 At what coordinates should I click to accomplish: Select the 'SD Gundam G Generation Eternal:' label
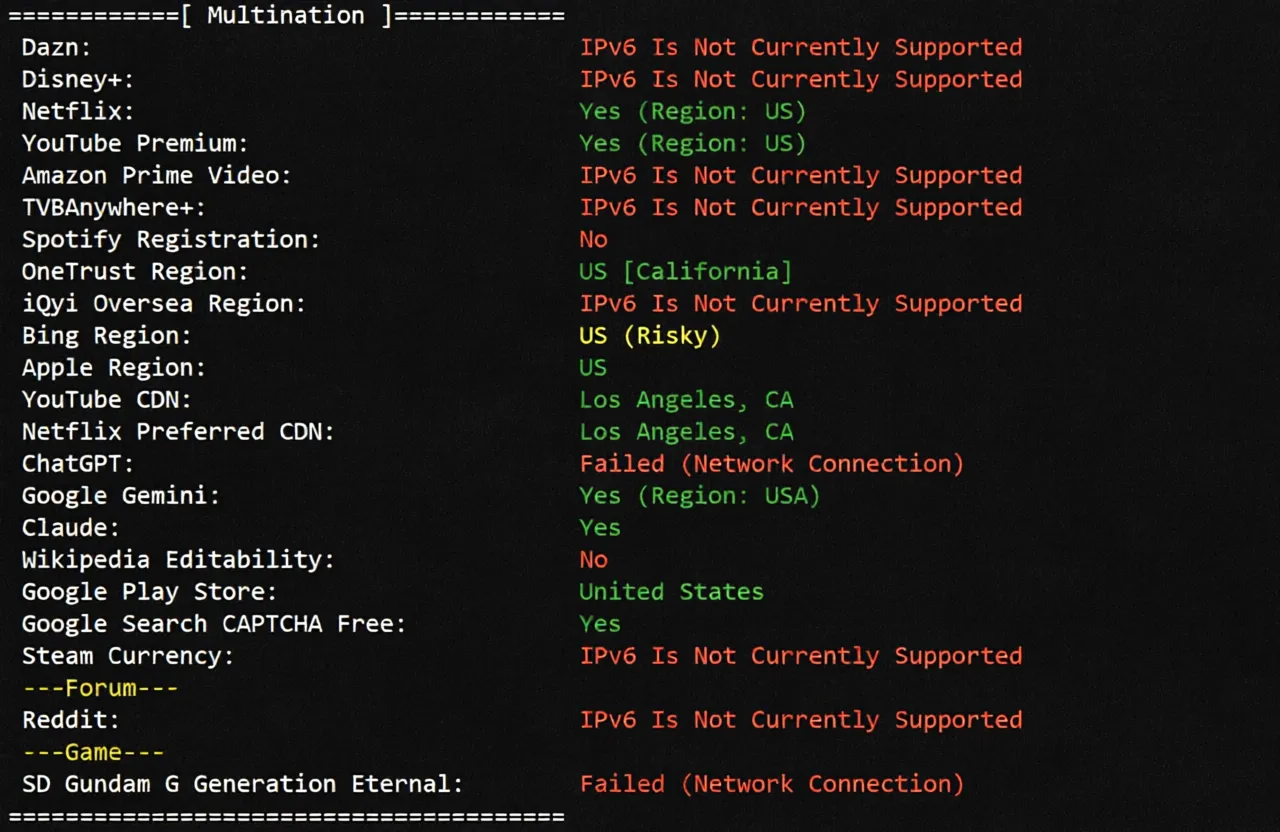[242, 783]
